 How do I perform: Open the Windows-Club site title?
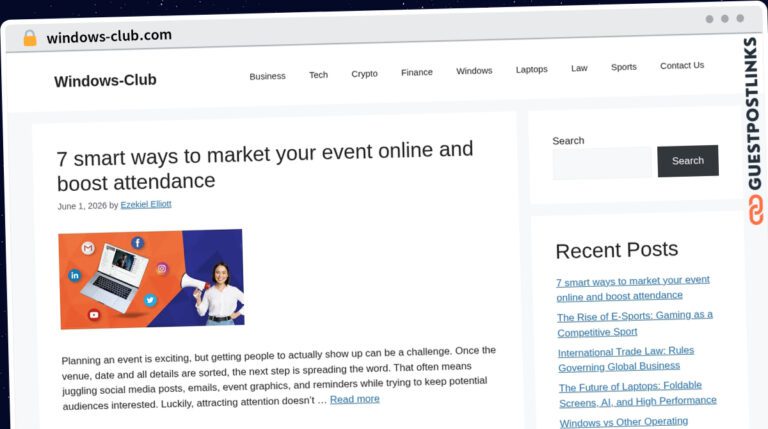tap(105, 80)
